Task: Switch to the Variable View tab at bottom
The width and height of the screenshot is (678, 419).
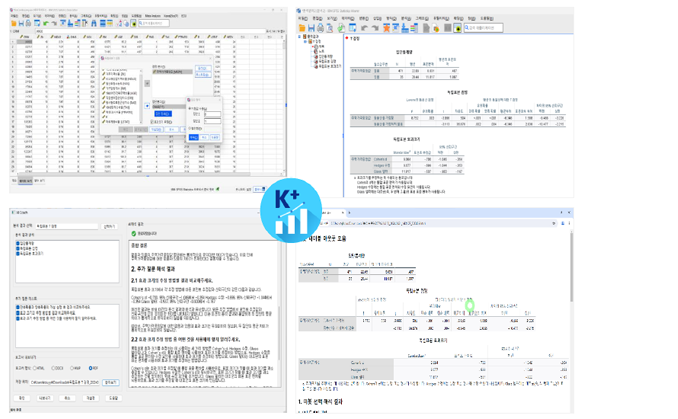Action: click(x=40, y=181)
